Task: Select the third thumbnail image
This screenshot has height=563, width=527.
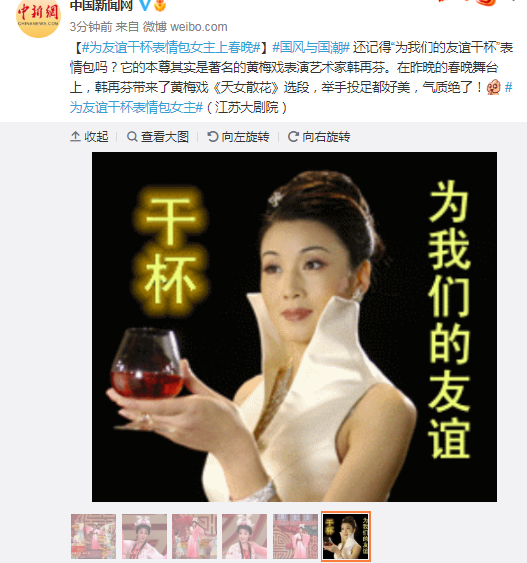Action: point(195,536)
